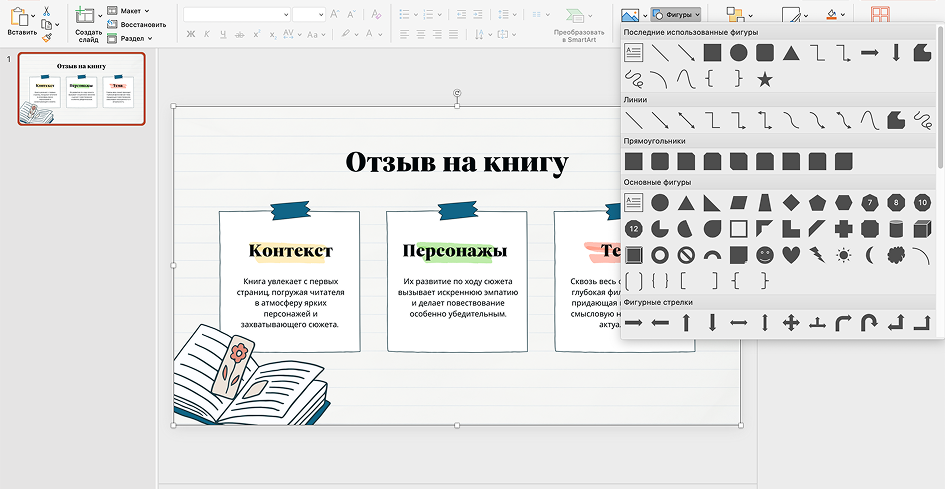945x489 pixels.
Task: Choose the diamond shape in basic shapes
Action: (x=791, y=202)
